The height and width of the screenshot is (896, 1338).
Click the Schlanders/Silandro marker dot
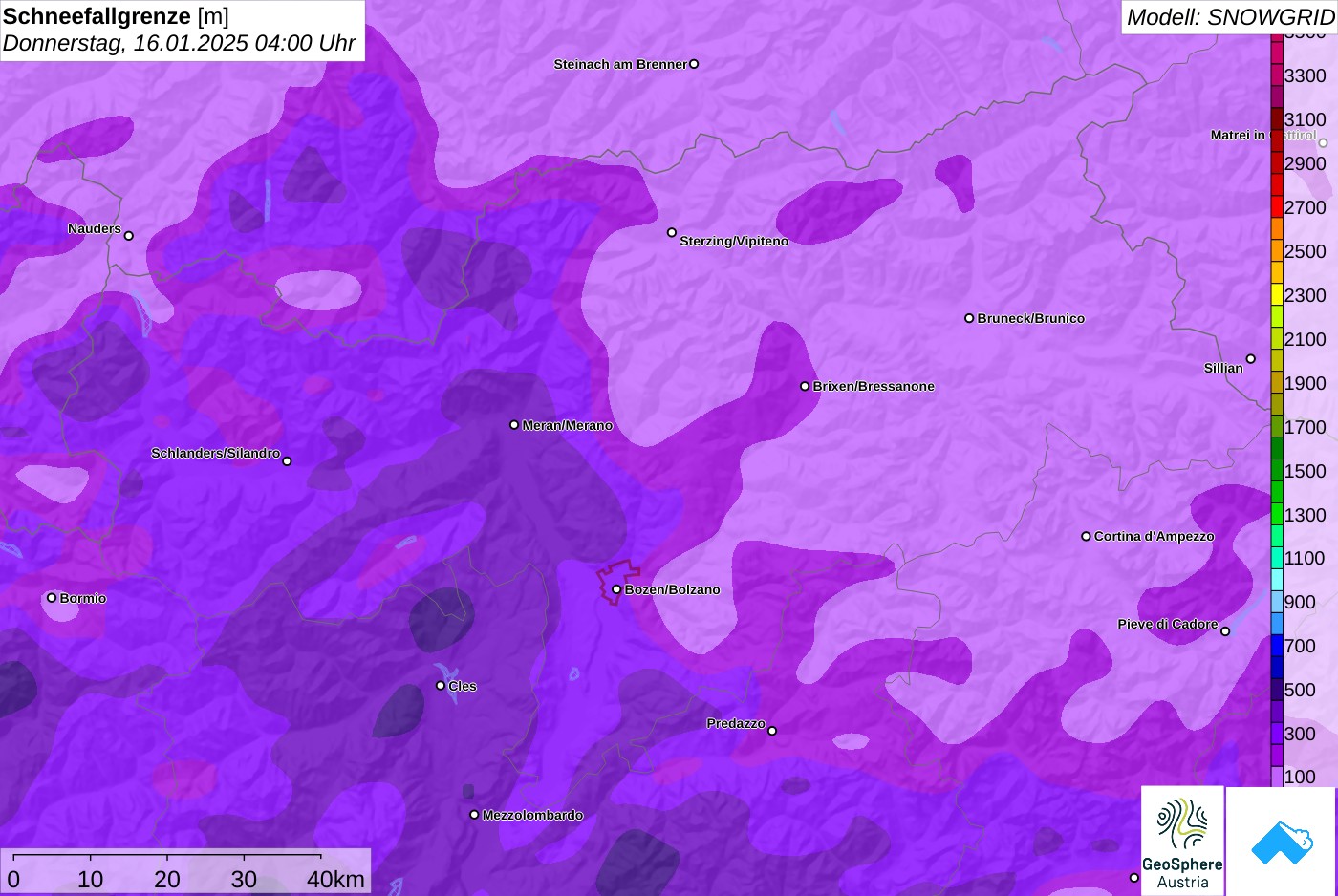coord(287,461)
